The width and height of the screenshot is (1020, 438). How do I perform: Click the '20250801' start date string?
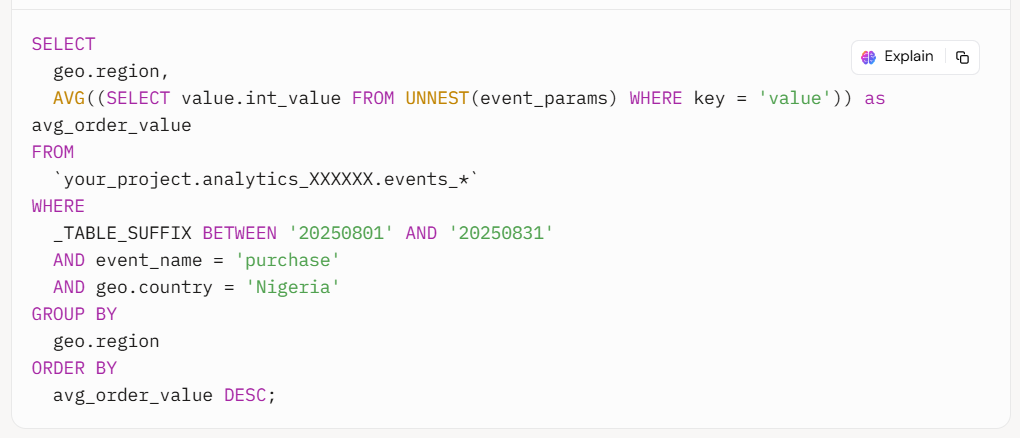(342, 233)
